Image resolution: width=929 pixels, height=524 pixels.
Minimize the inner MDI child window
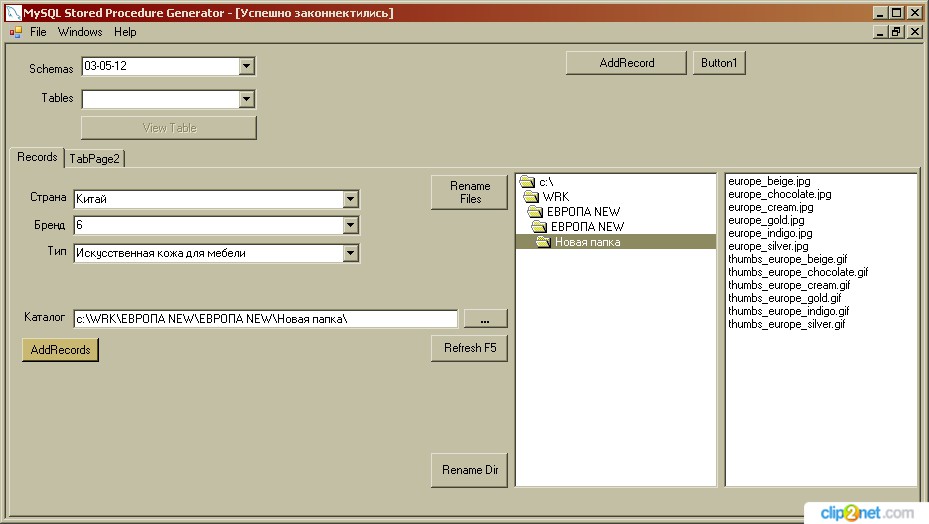click(x=880, y=32)
